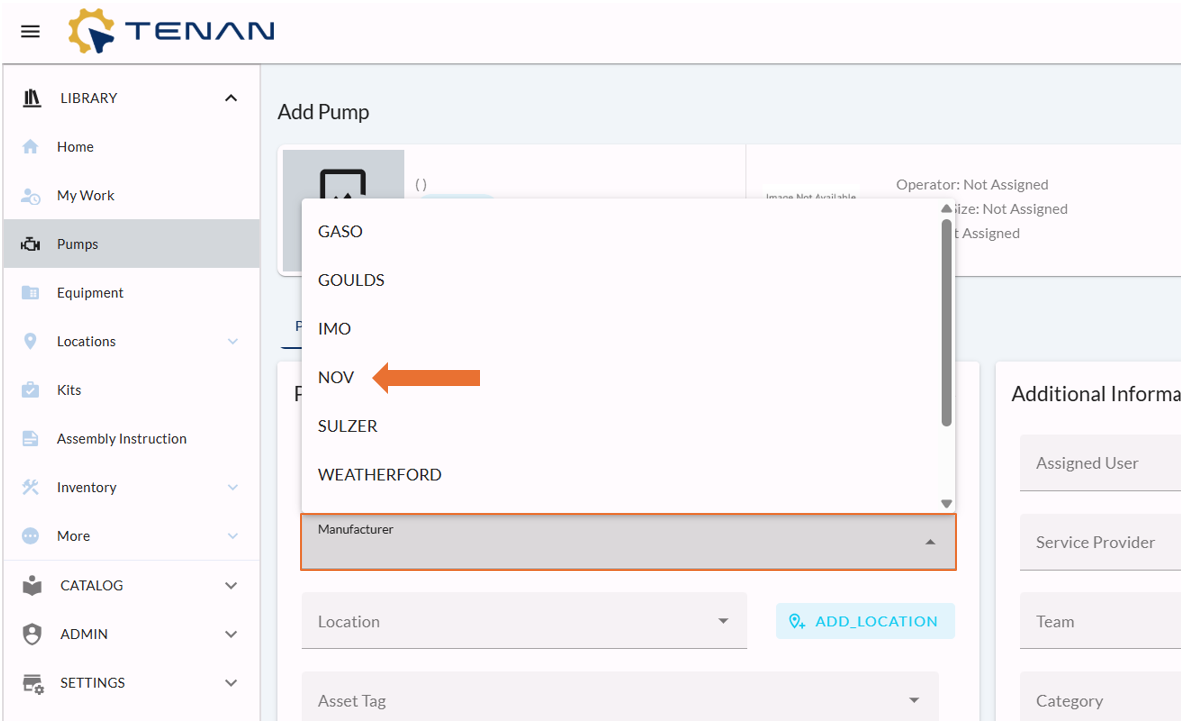The width and height of the screenshot is (1182, 727).
Task: Click the Manufacturer field label
Action: click(355, 529)
